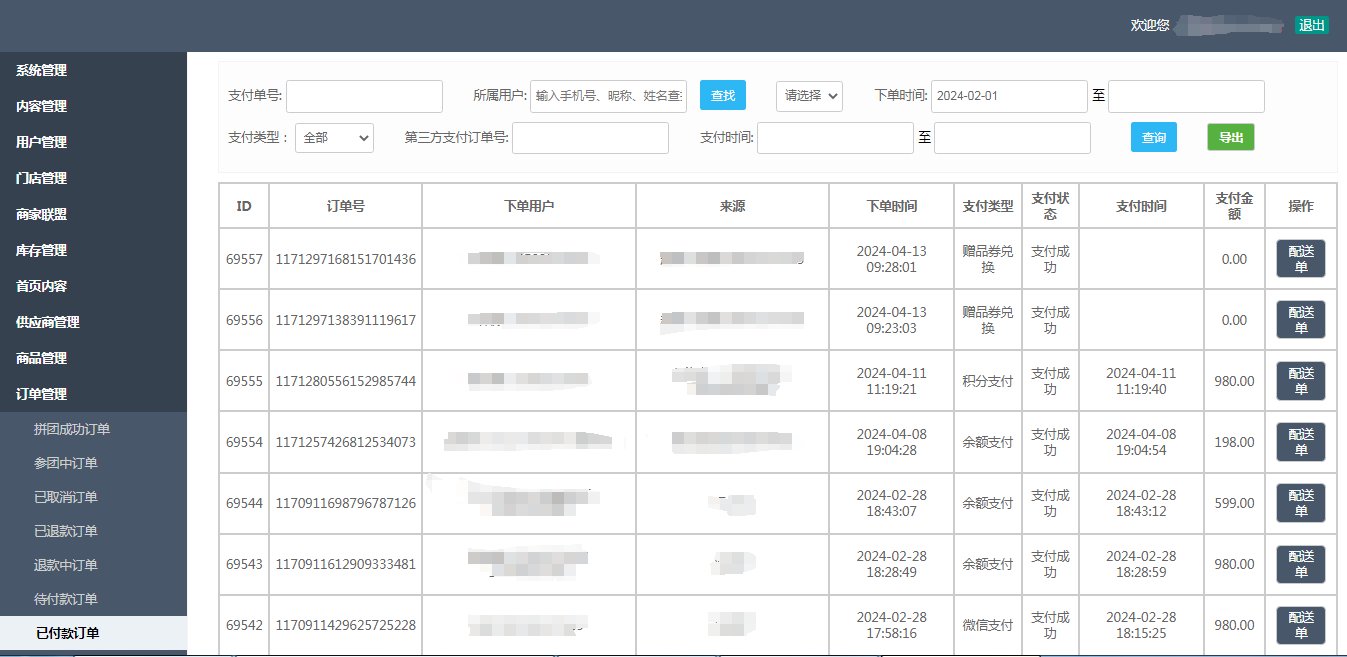Screen dimensions: 1347x657
Task: Select 拼团成功订单 submenu item
Action: click(x=72, y=429)
